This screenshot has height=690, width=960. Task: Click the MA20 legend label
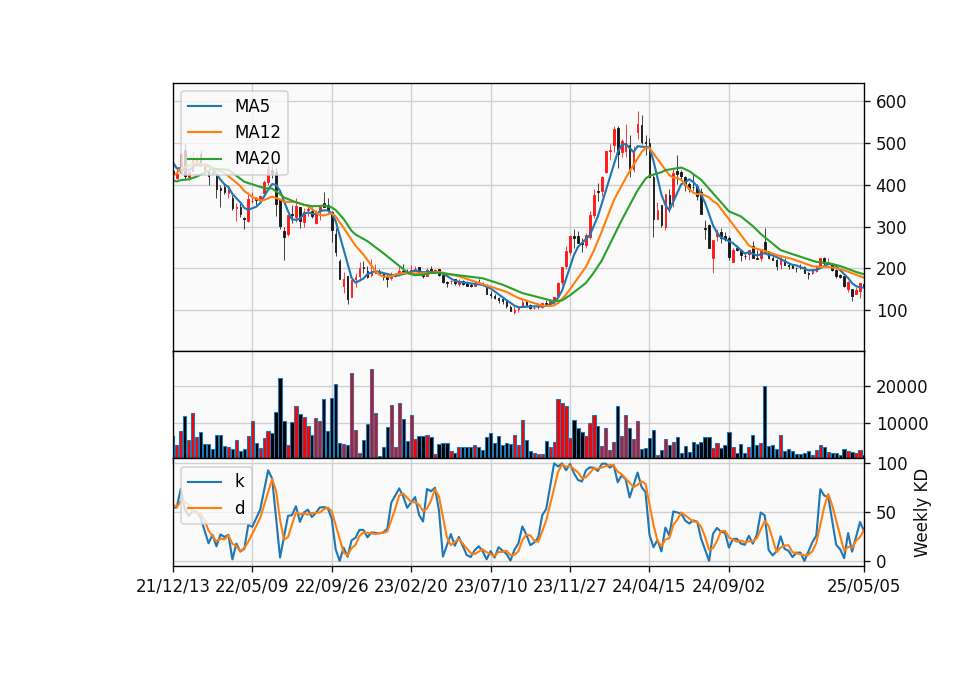coord(257,157)
